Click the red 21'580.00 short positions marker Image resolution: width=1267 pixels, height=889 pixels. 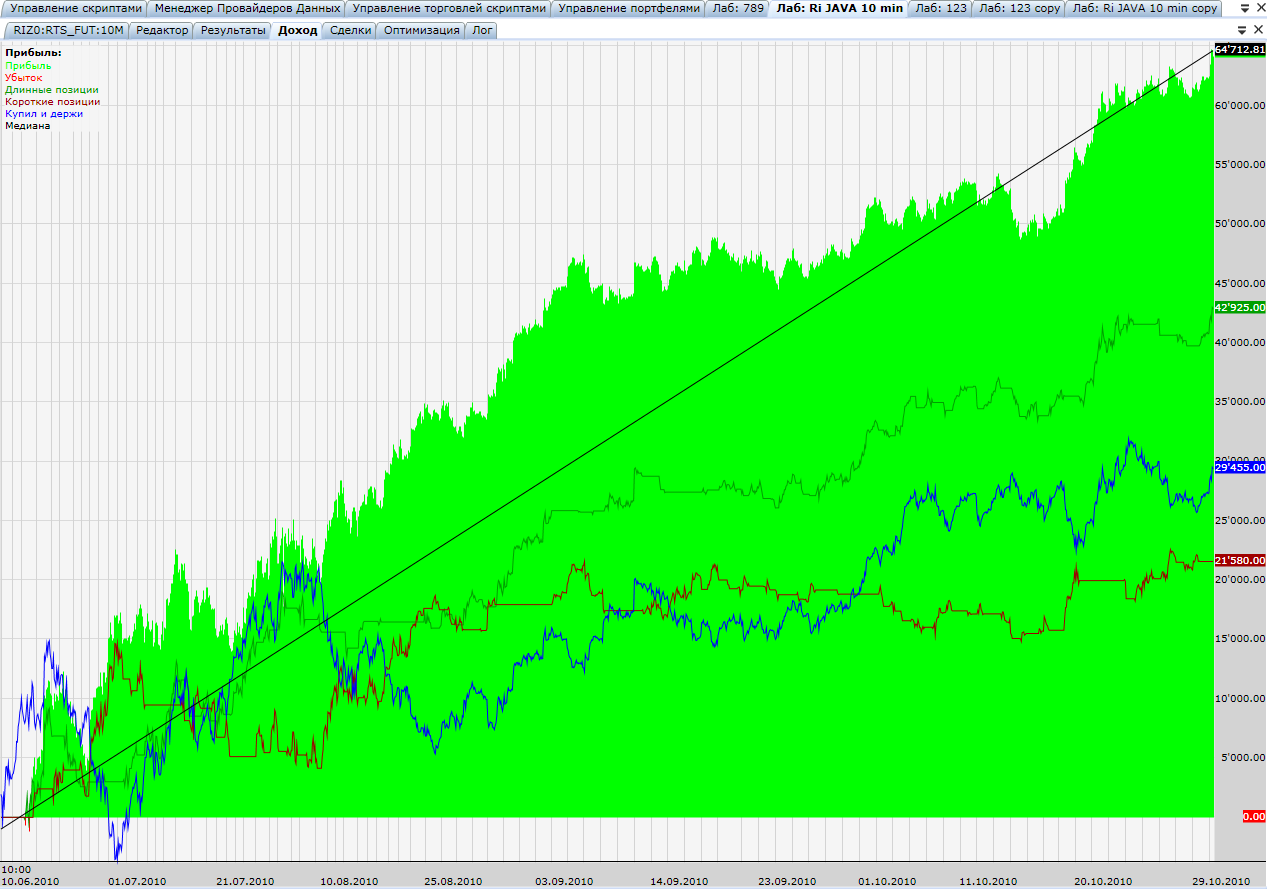click(1240, 560)
